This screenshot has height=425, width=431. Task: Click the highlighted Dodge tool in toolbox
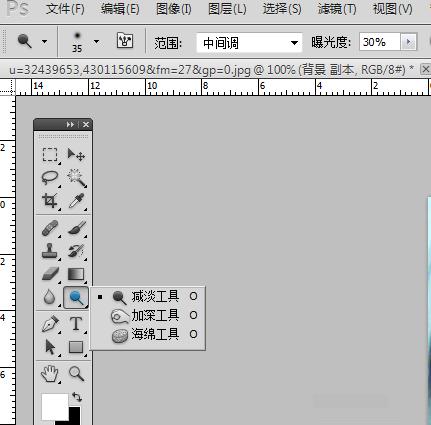[76, 297]
